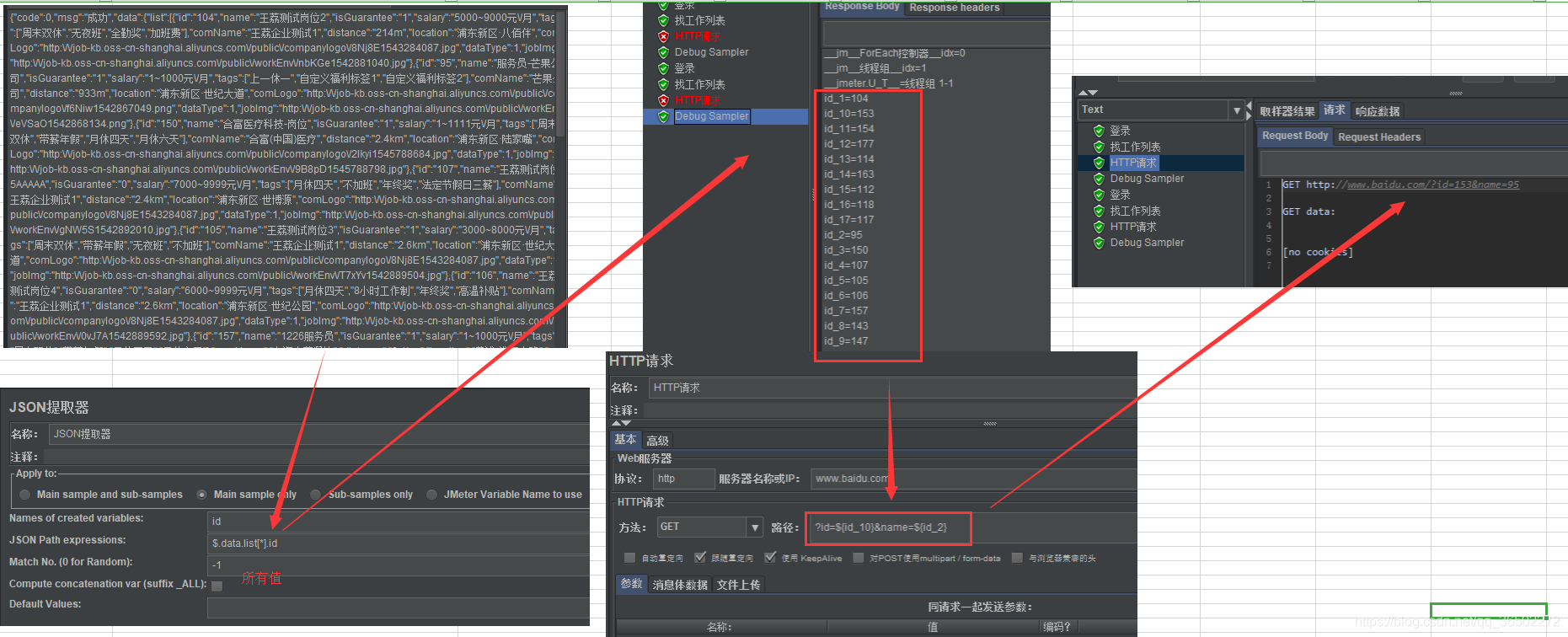Open the 参数 tab
The image size is (1568, 637).
[x=632, y=584]
